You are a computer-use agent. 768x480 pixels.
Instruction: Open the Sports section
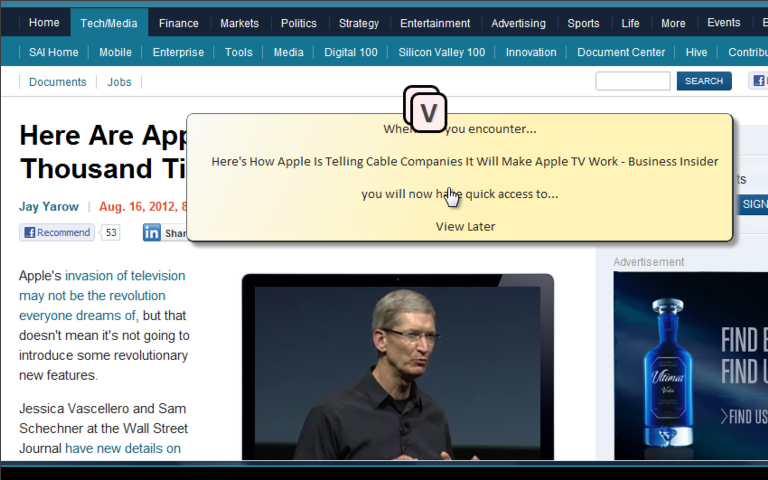[x=583, y=23]
